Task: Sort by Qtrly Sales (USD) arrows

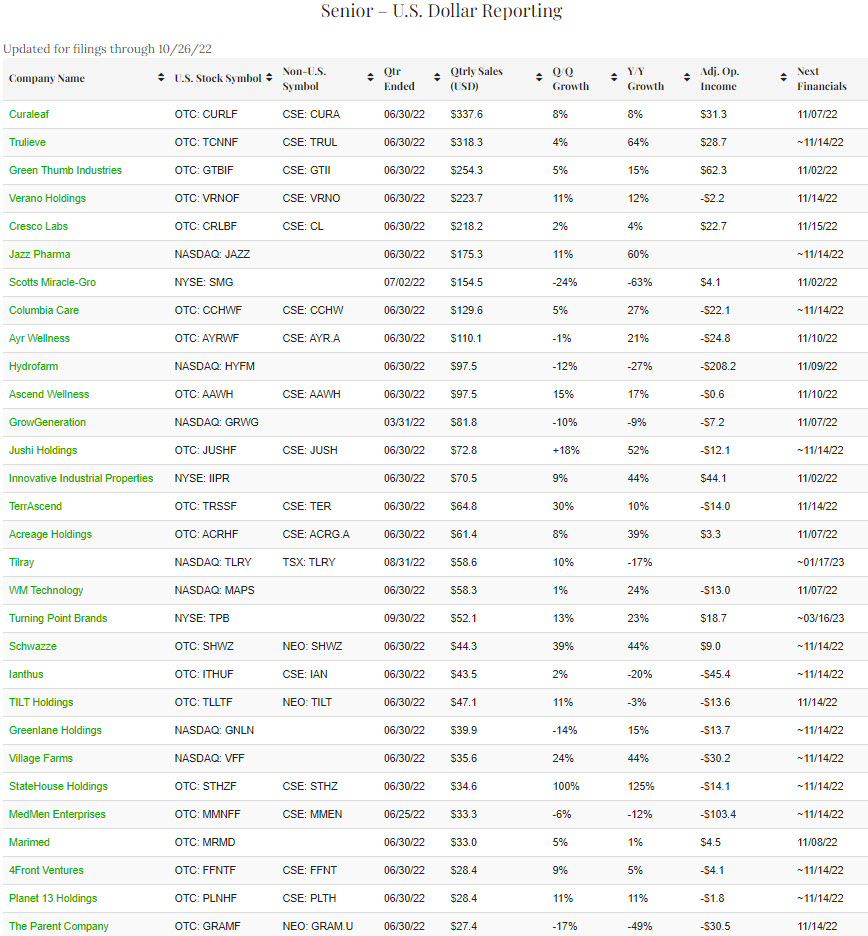Action: [x=539, y=78]
